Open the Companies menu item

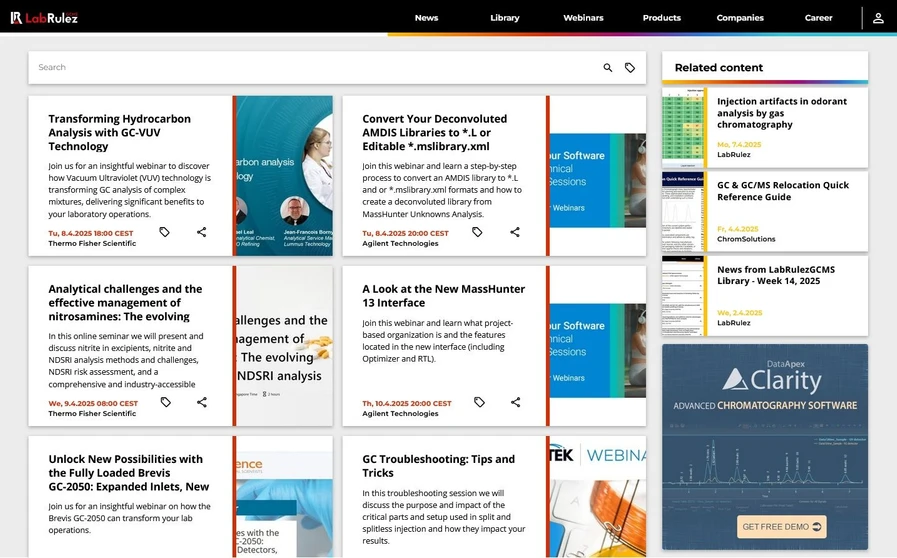(740, 18)
